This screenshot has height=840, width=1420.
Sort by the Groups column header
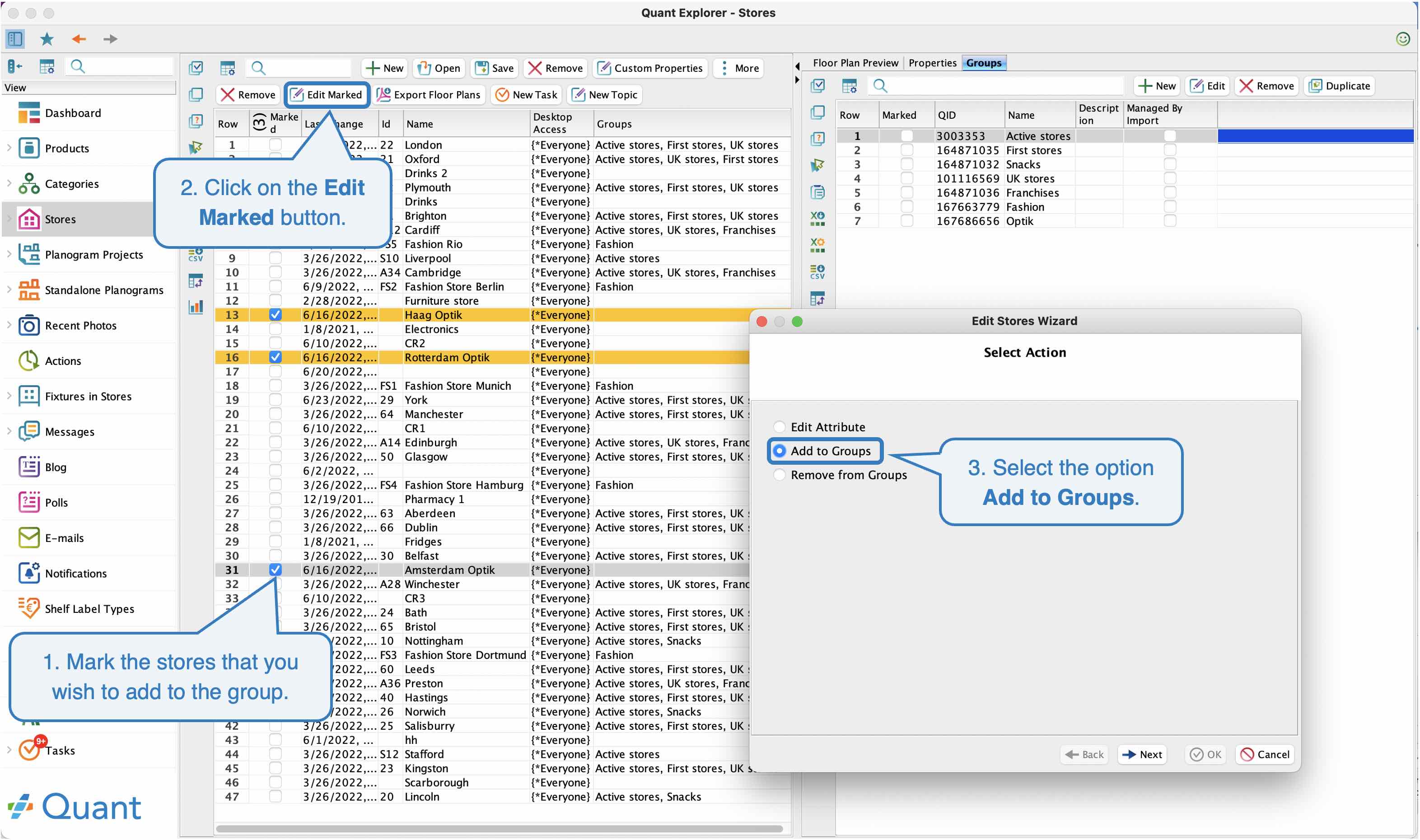click(x=691, y=123)
